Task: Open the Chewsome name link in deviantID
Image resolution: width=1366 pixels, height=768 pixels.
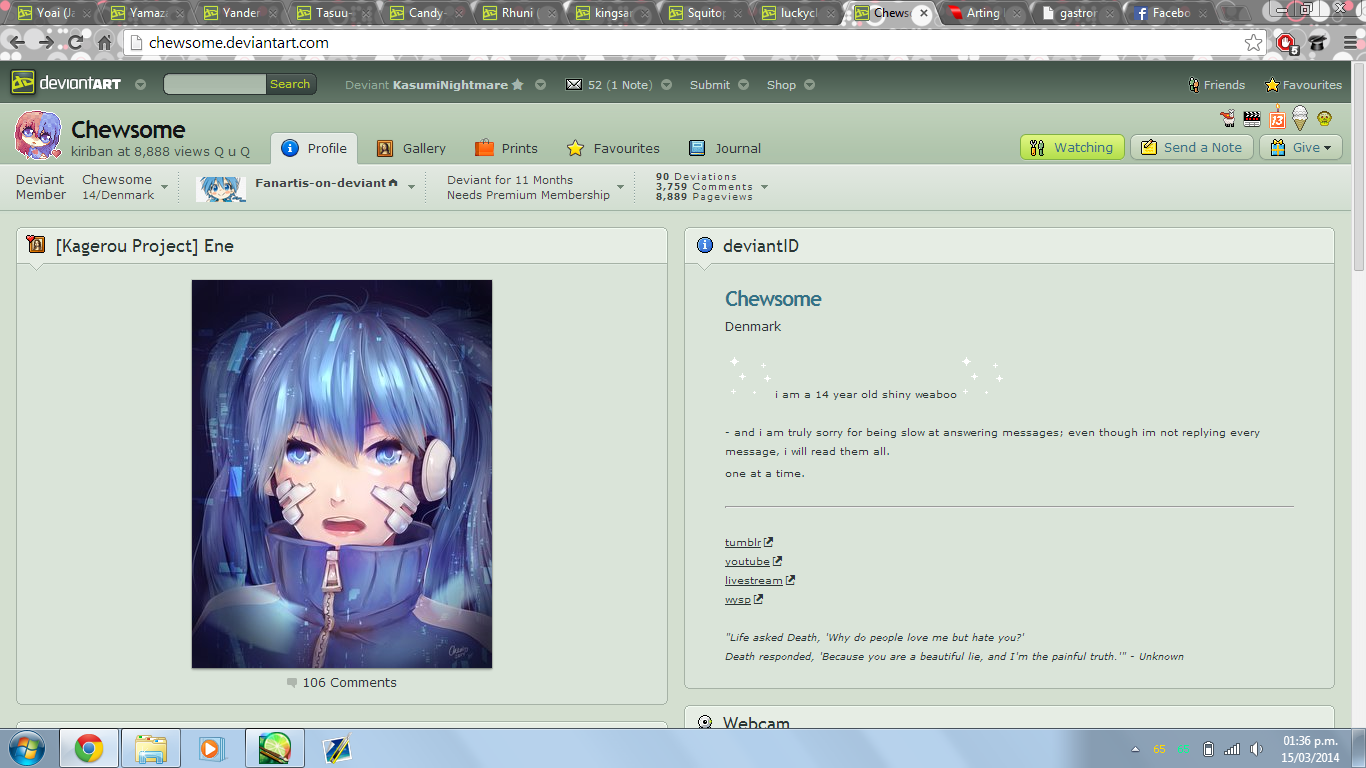Action: point(773,299)
